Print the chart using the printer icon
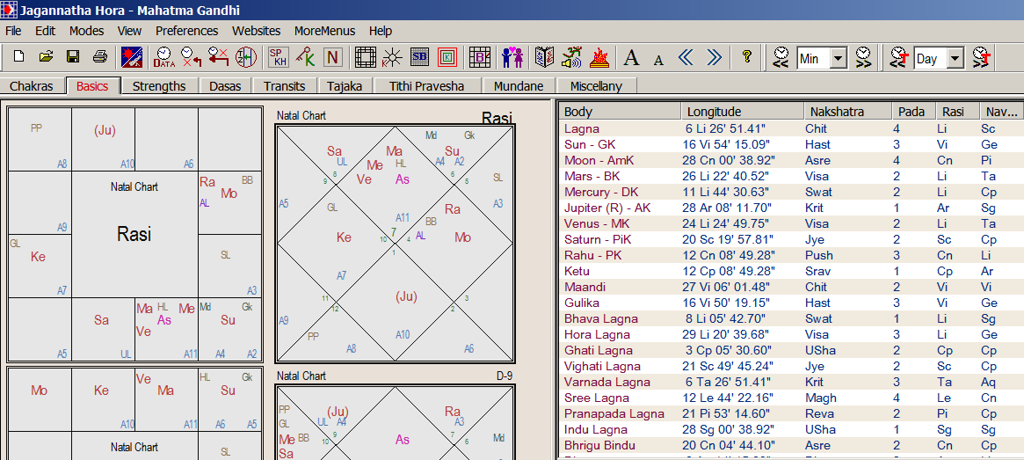This screenshot has width=1024, height=460. [99, 57]
